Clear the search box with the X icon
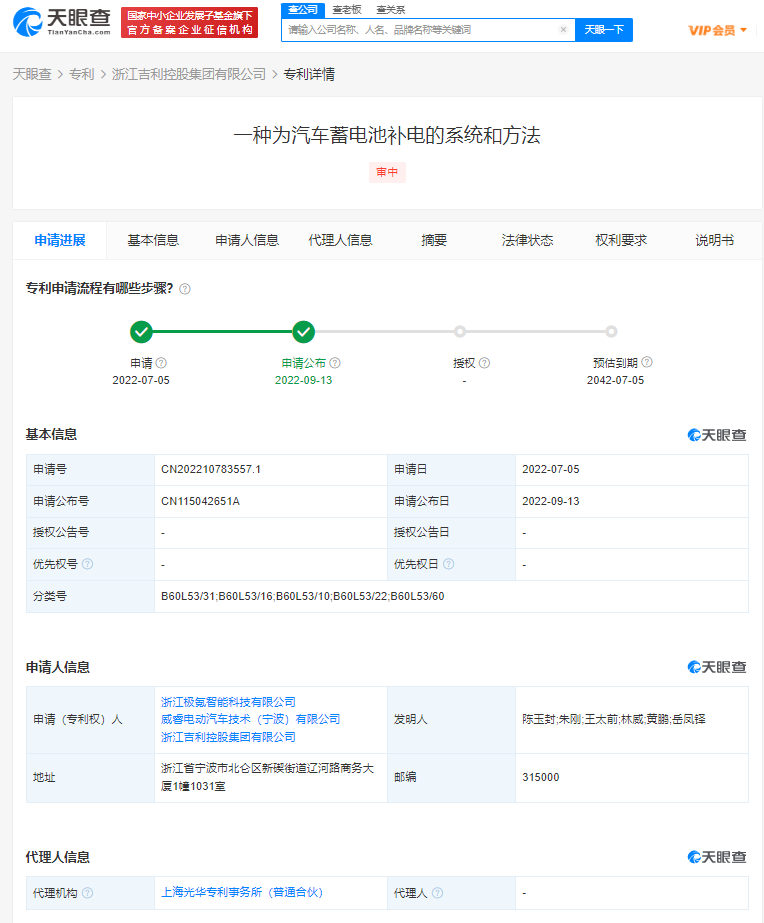The image size is (764, 923). point(563,29)
